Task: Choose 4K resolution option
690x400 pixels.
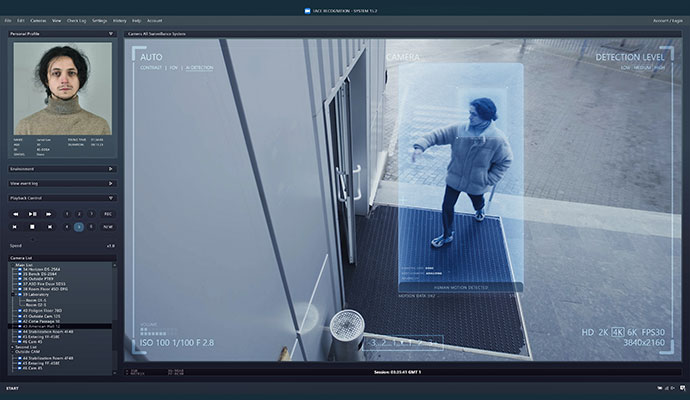Action: pos(618,332)
